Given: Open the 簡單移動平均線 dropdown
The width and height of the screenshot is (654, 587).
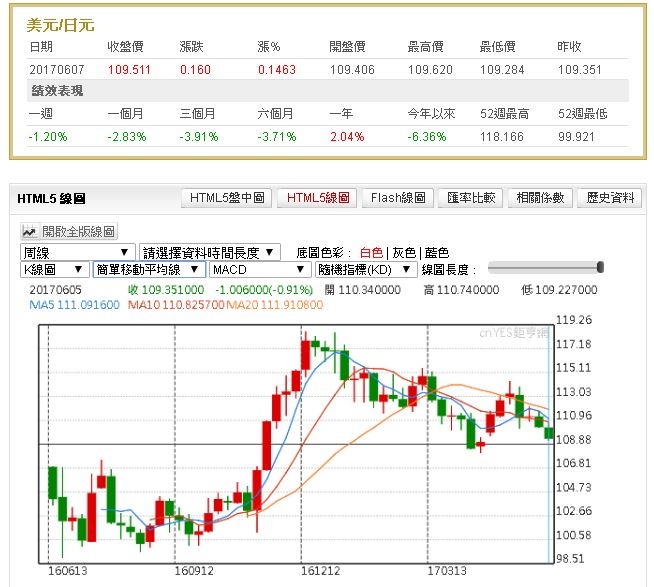Looking at the screenshot, I should [x=149, y=270].
